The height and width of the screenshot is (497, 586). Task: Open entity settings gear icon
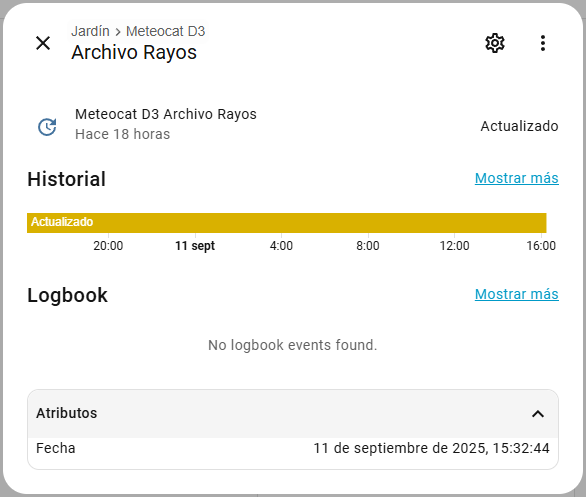(495, 43)
